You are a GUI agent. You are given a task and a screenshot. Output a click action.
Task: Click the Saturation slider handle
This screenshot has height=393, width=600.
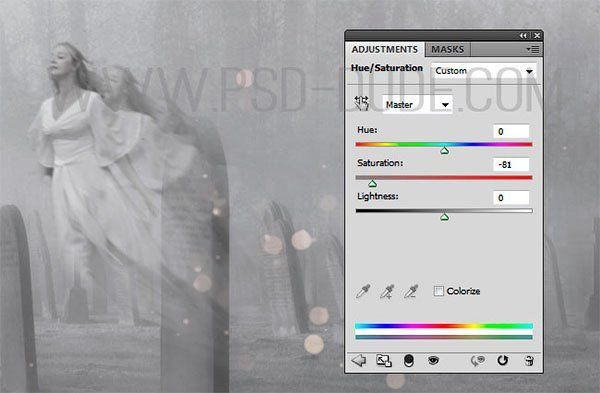coord(372,184)
